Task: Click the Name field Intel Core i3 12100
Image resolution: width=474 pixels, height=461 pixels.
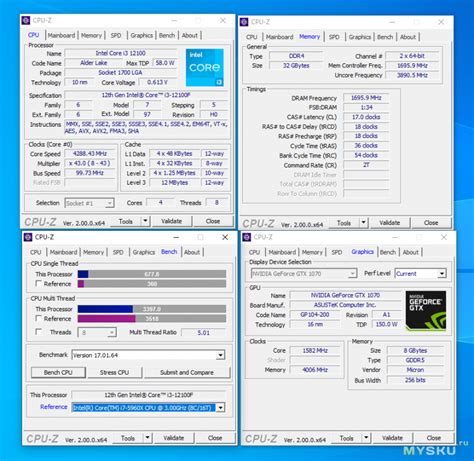Action: tap(120, 53)
